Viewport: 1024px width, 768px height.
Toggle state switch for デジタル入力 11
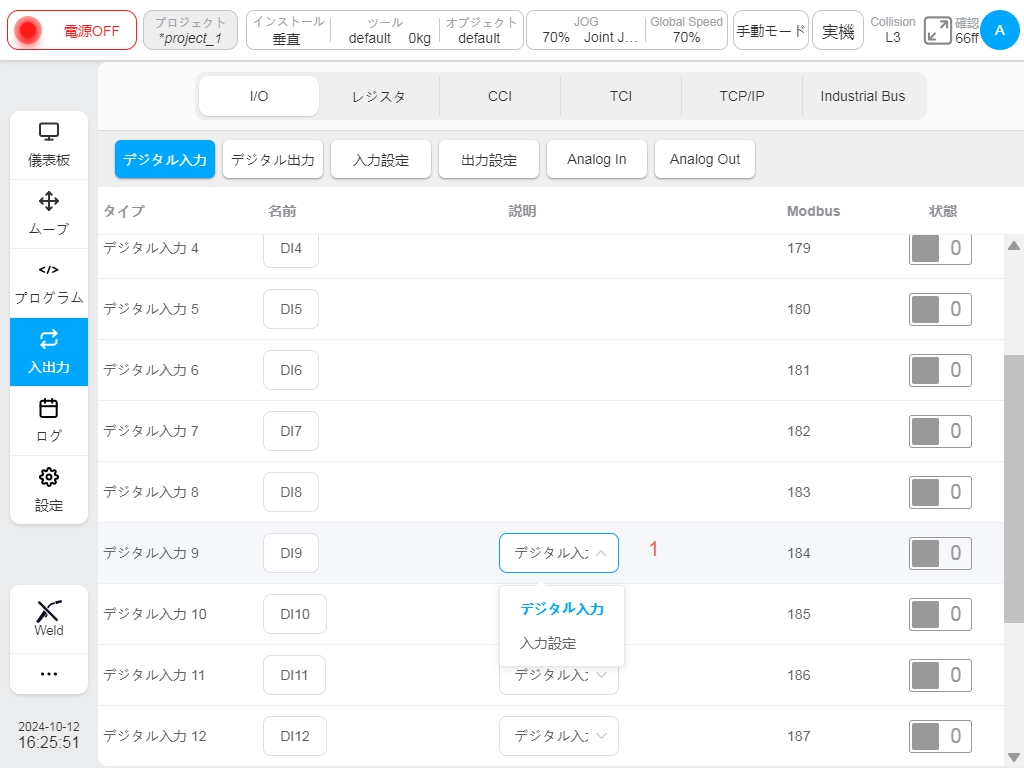[x=940, y=675]
